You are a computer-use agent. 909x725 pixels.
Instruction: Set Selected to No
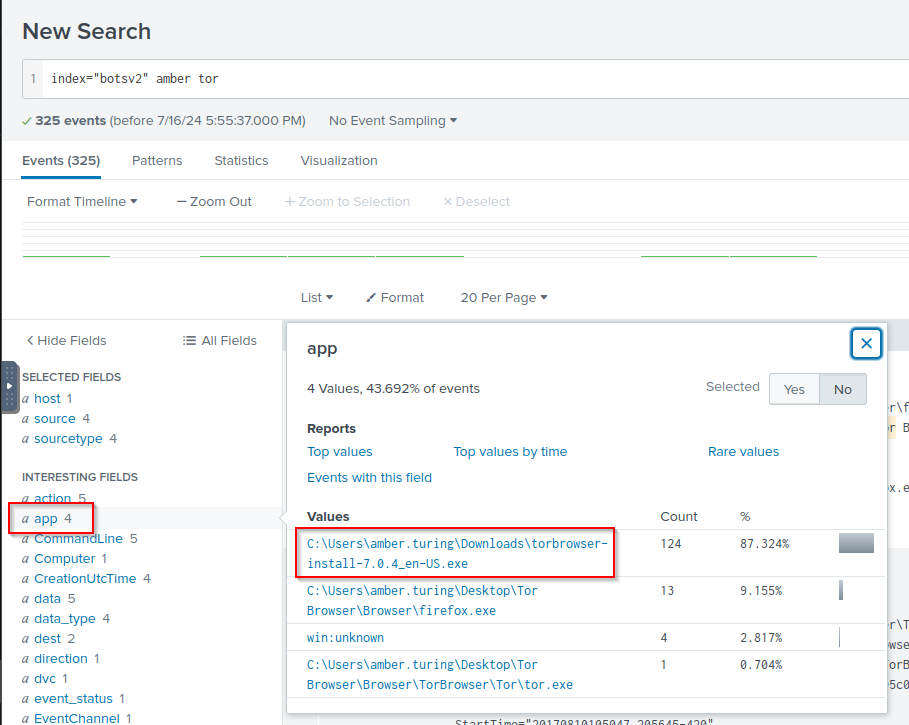coord(842,389)
